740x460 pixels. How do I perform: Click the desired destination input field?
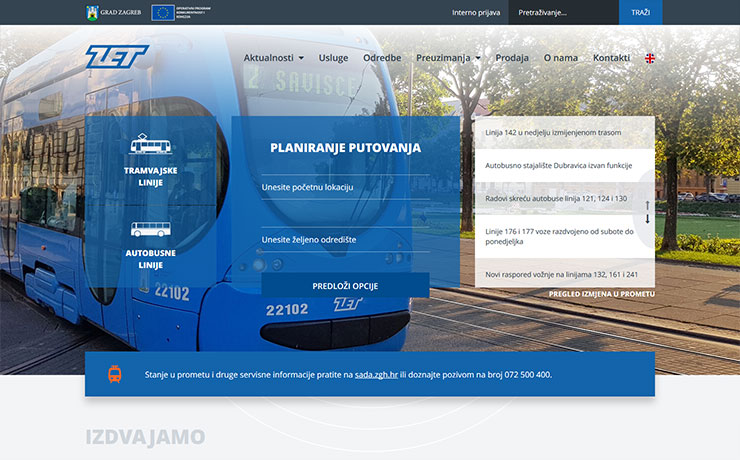(345, 240)
